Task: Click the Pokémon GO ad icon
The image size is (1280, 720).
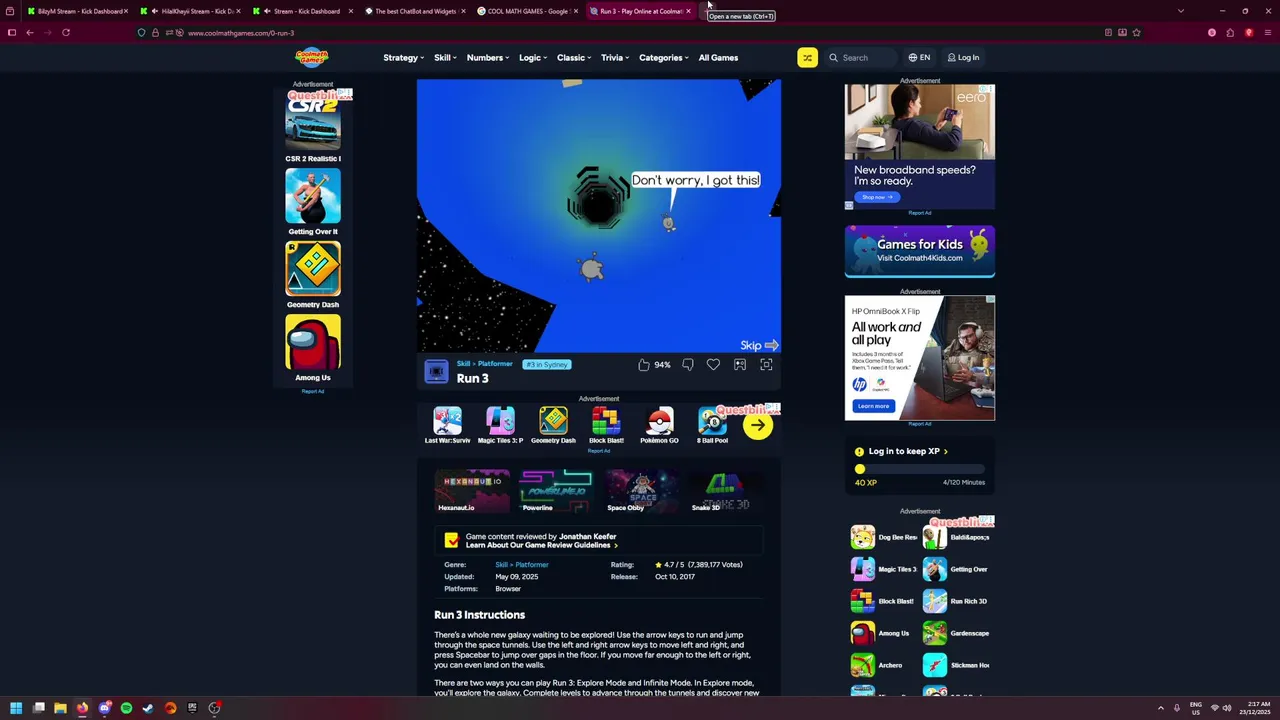Action: (659, 421)
